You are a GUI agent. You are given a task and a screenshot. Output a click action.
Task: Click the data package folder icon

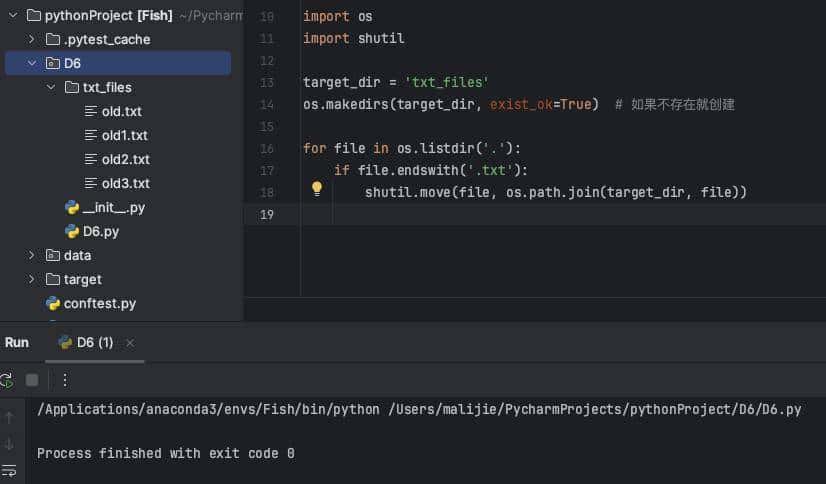coord(53,255)
